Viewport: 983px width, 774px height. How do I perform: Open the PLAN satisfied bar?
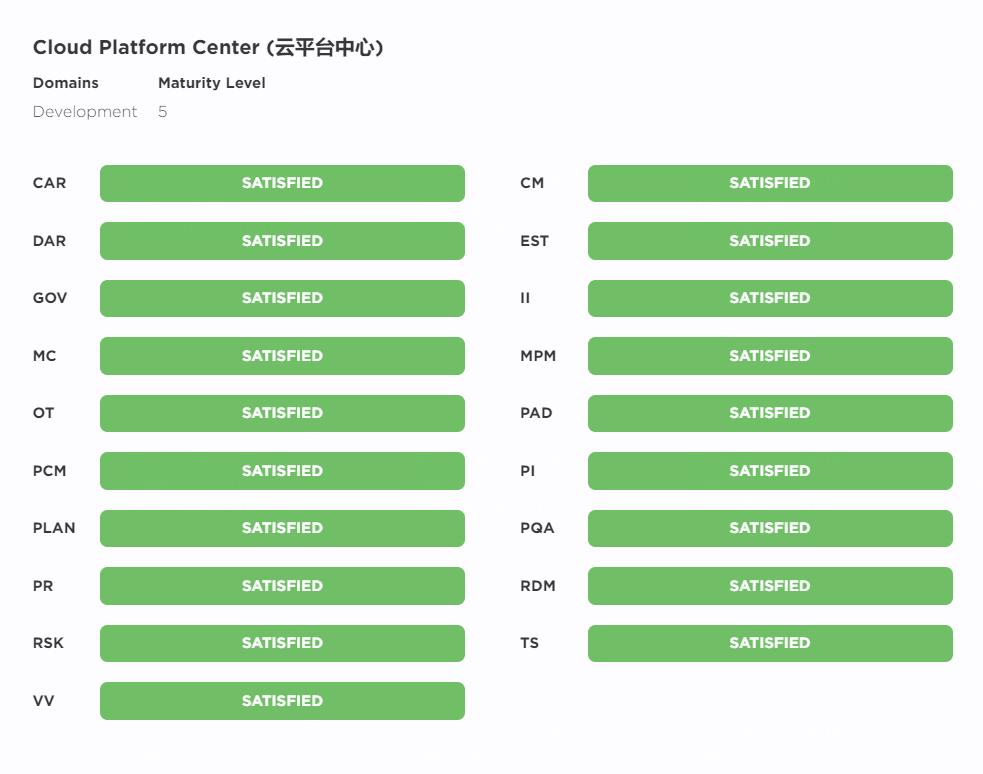point(282,528)
